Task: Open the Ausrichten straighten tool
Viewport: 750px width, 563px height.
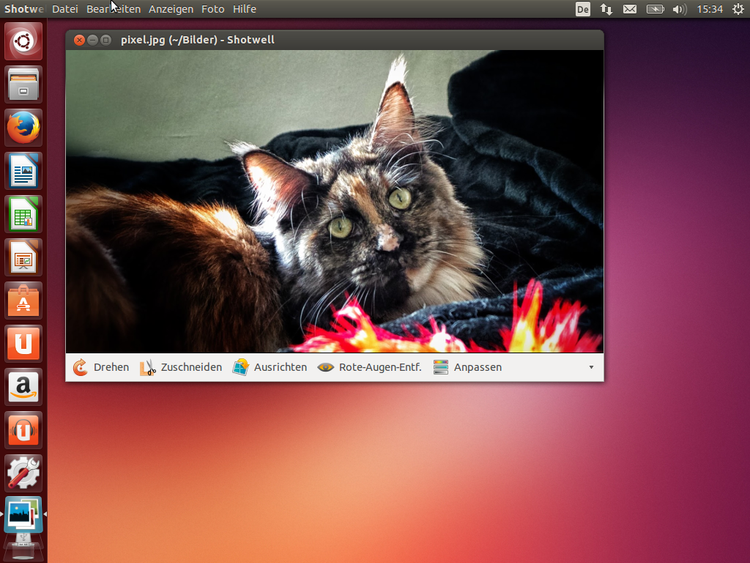Action: tap(270, 367)
